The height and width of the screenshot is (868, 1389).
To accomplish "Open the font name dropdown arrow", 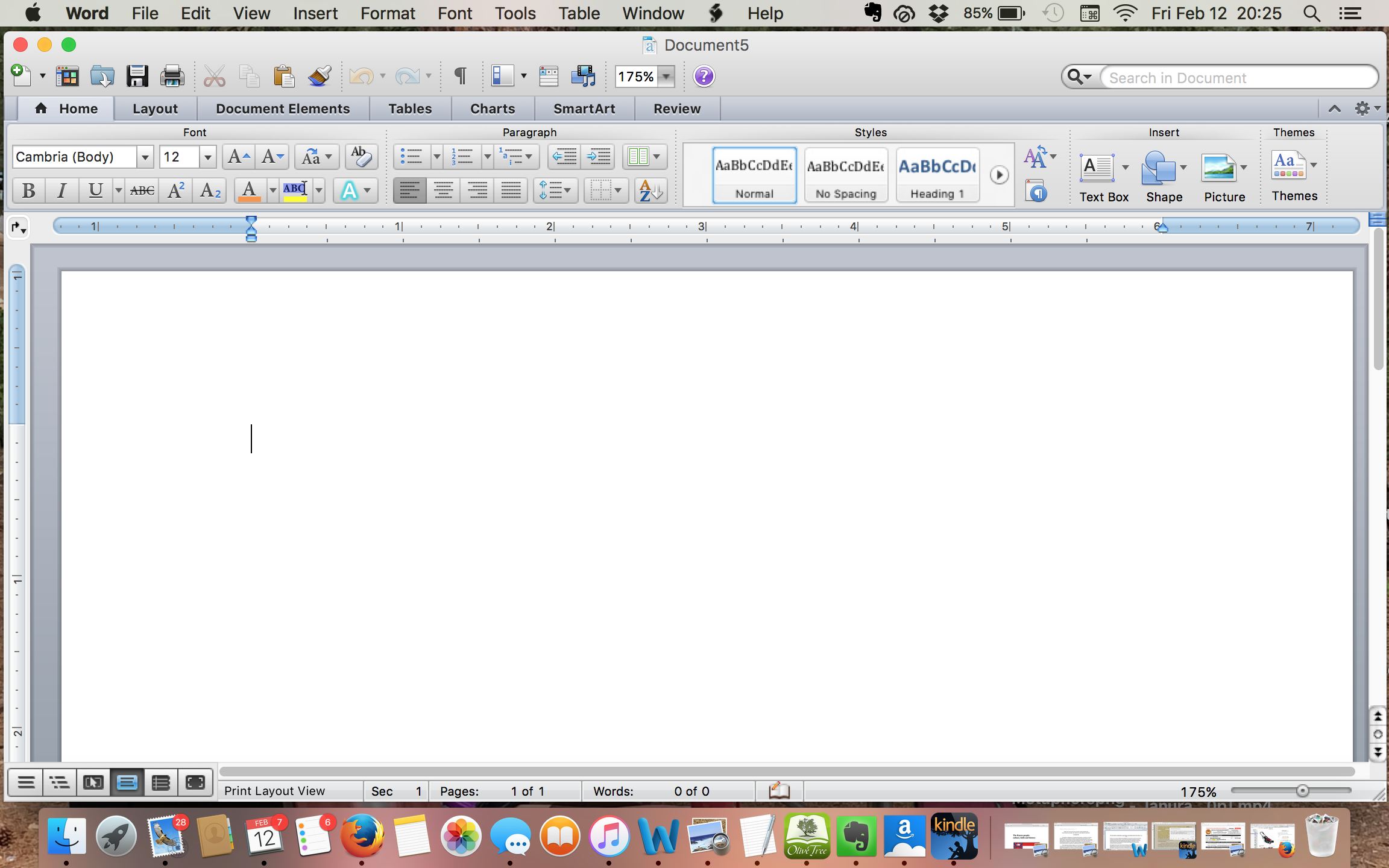I will 145,157.
